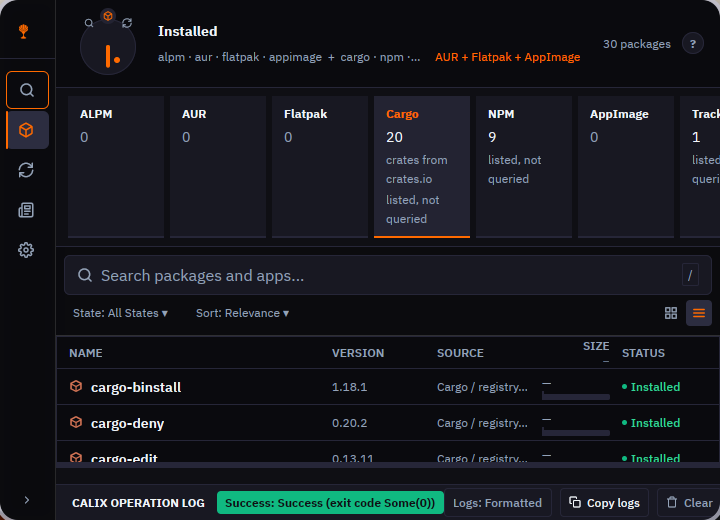The image size is (720, 520).
Task: Click the version 0.20.2 cell
Action: 349,423
